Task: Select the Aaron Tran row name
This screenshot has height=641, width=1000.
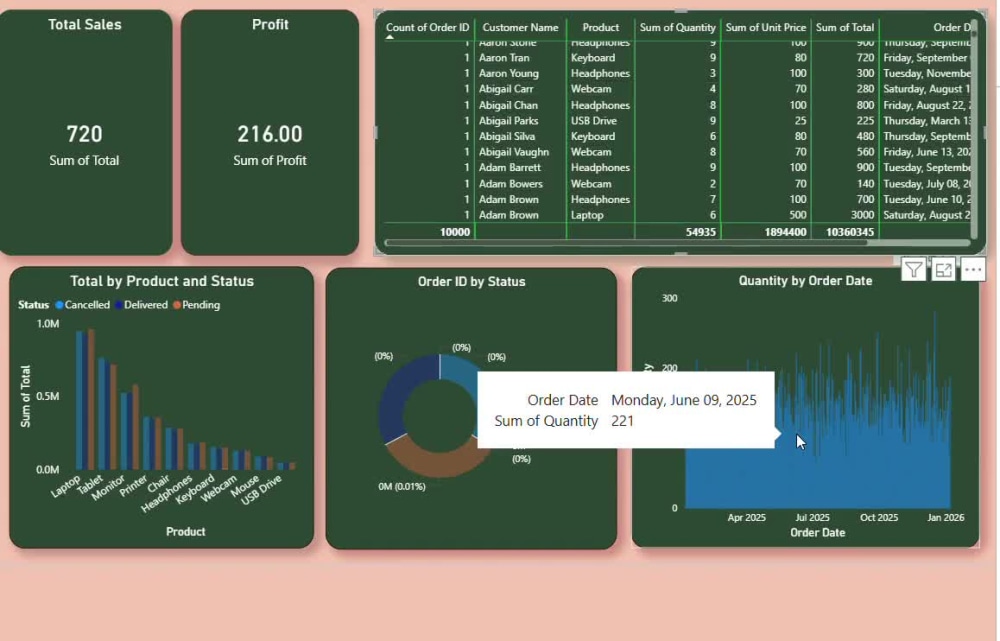Action: [504, 58]
